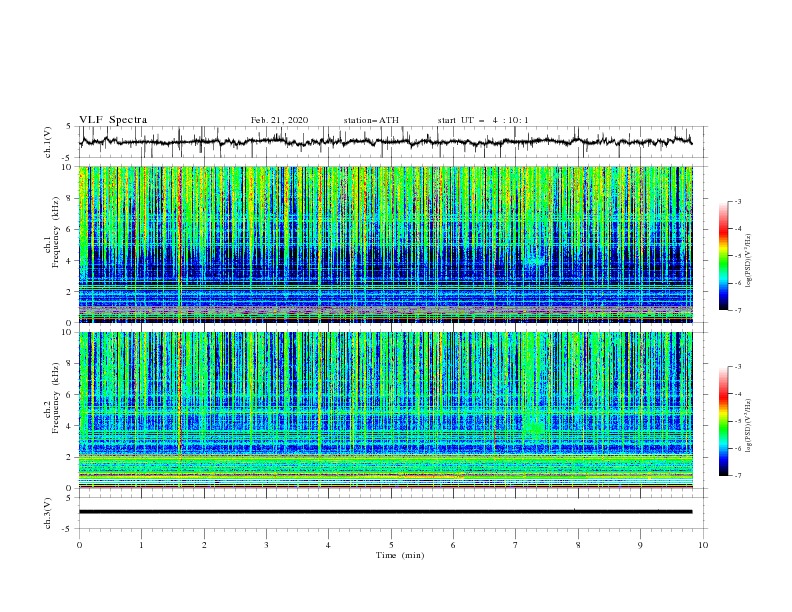Click the date 'Feb. 21, 2020'

(279, 120)
